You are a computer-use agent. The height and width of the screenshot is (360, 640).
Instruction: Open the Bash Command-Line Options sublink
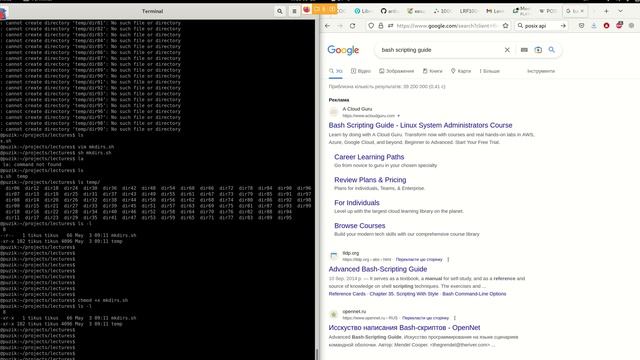[474, 294]
